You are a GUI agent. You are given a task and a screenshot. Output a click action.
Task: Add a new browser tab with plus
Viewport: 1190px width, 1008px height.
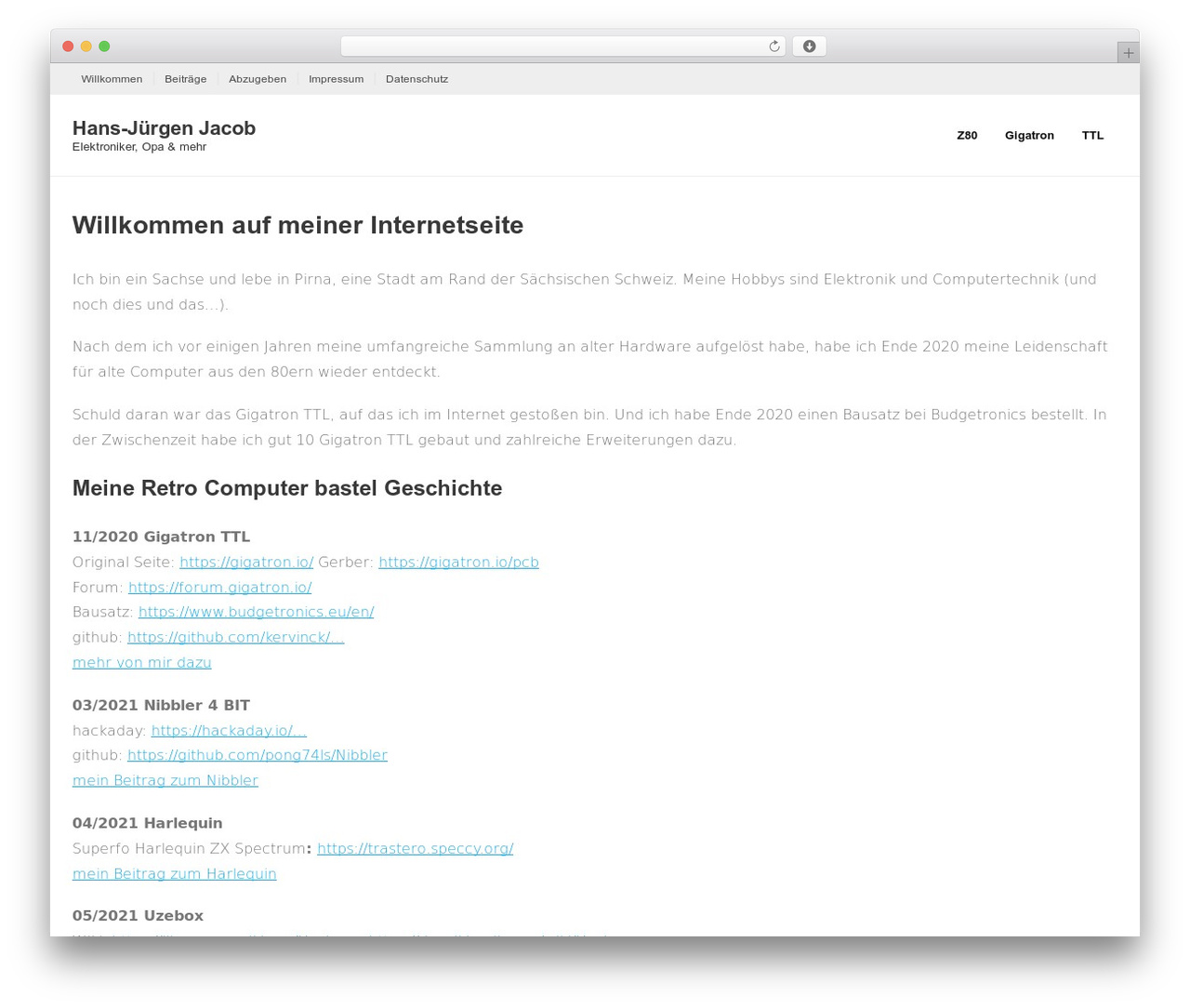tap(1128, 53)
